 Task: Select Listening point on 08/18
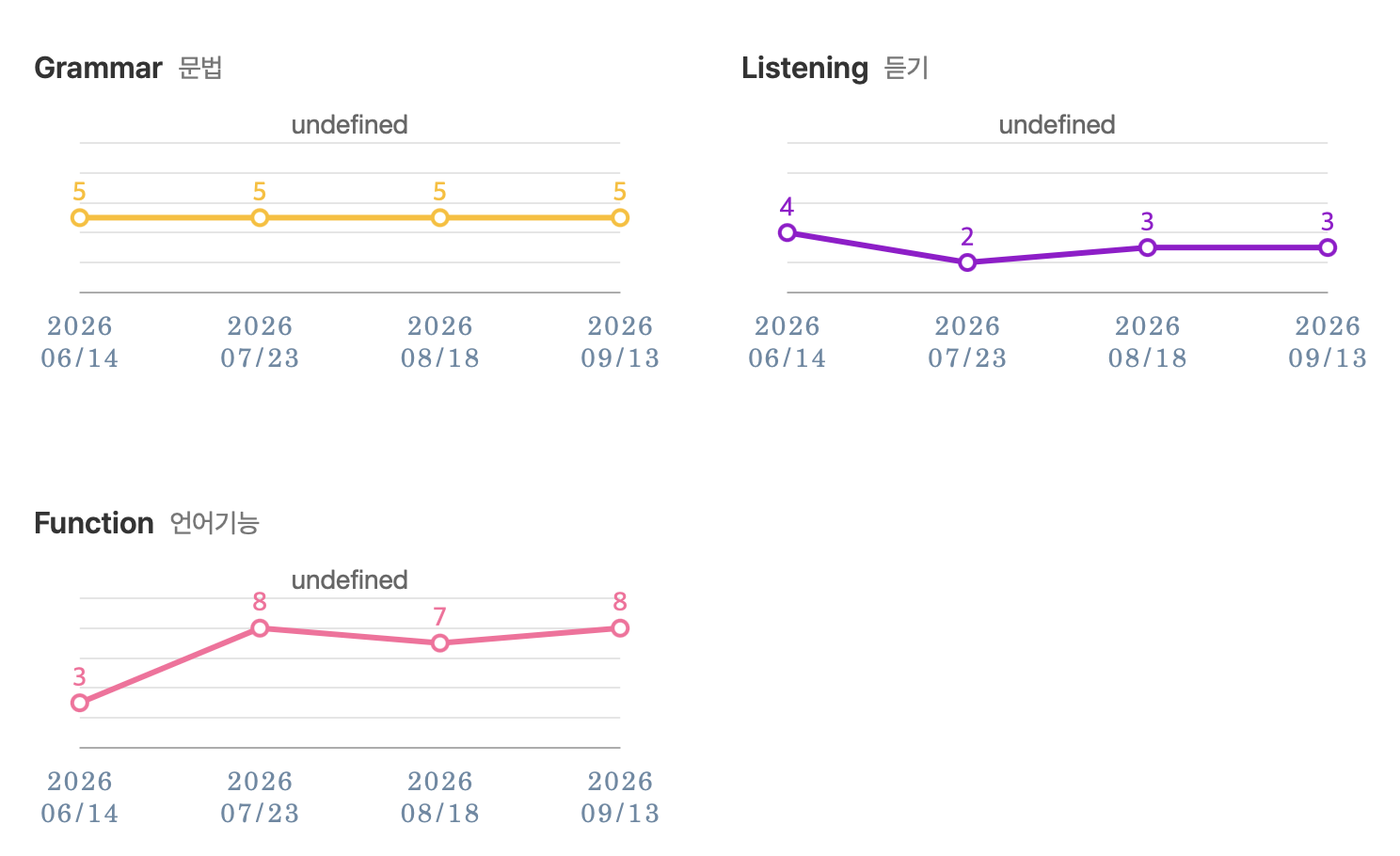pos(1147,247)
